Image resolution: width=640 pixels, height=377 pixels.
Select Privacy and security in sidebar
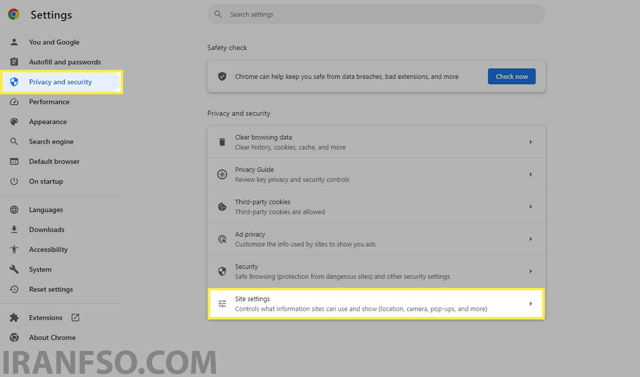coord(61,82)
